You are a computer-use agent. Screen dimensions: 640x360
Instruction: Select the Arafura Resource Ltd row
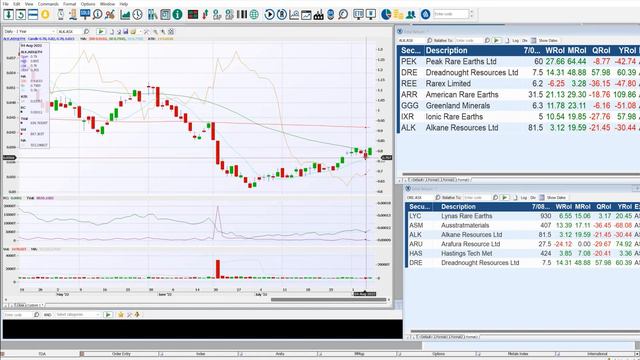click(x=523, y=244)
